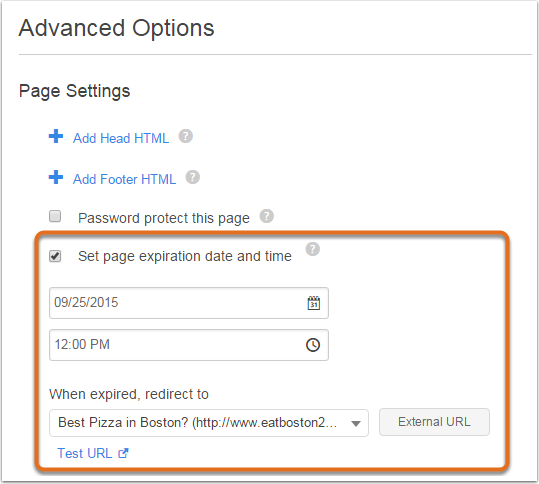The height and width of the screenshot is (484, 539).
Task: Open the clock time picker icon
Action: coord(313,345)
